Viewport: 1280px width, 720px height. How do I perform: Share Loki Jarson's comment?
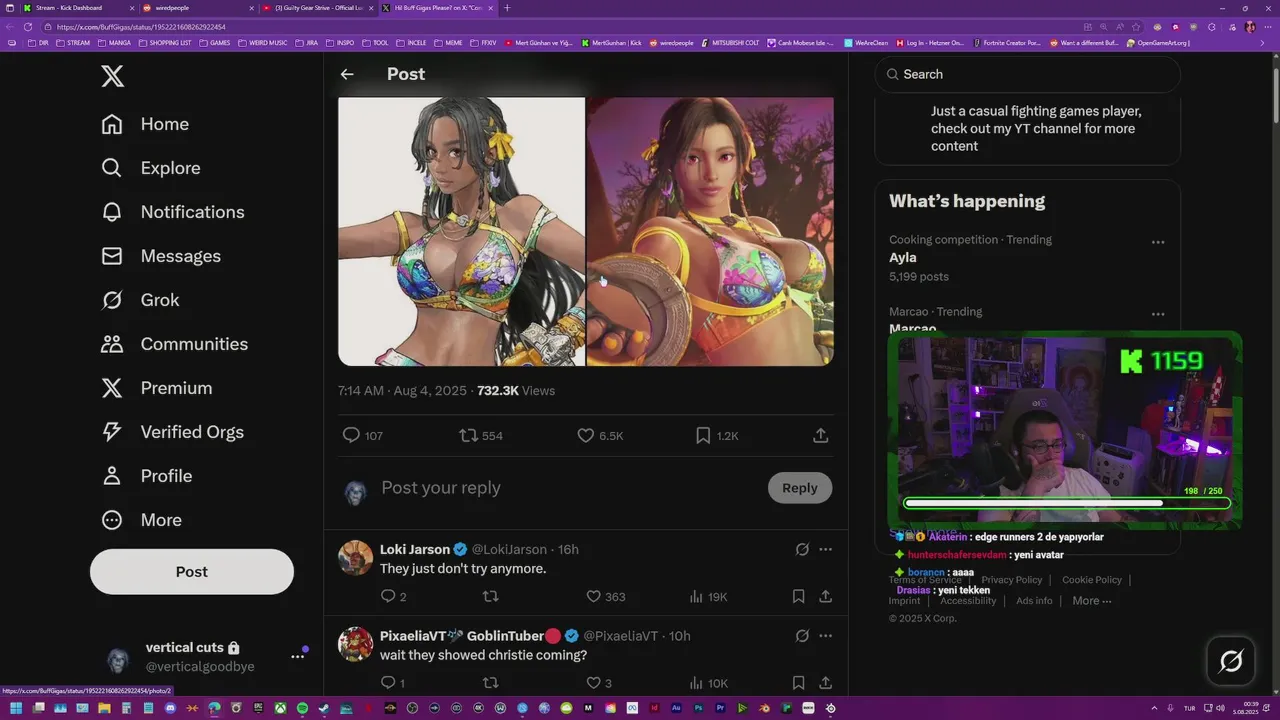[x=825, y=596]
